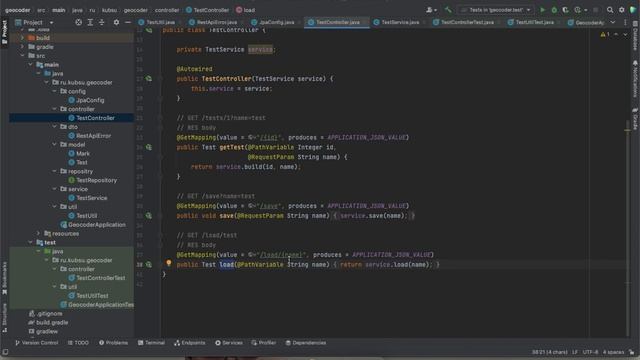640x360 pixels.
Task: Click gutter icon next to load method
Action: tap(149, 264)
